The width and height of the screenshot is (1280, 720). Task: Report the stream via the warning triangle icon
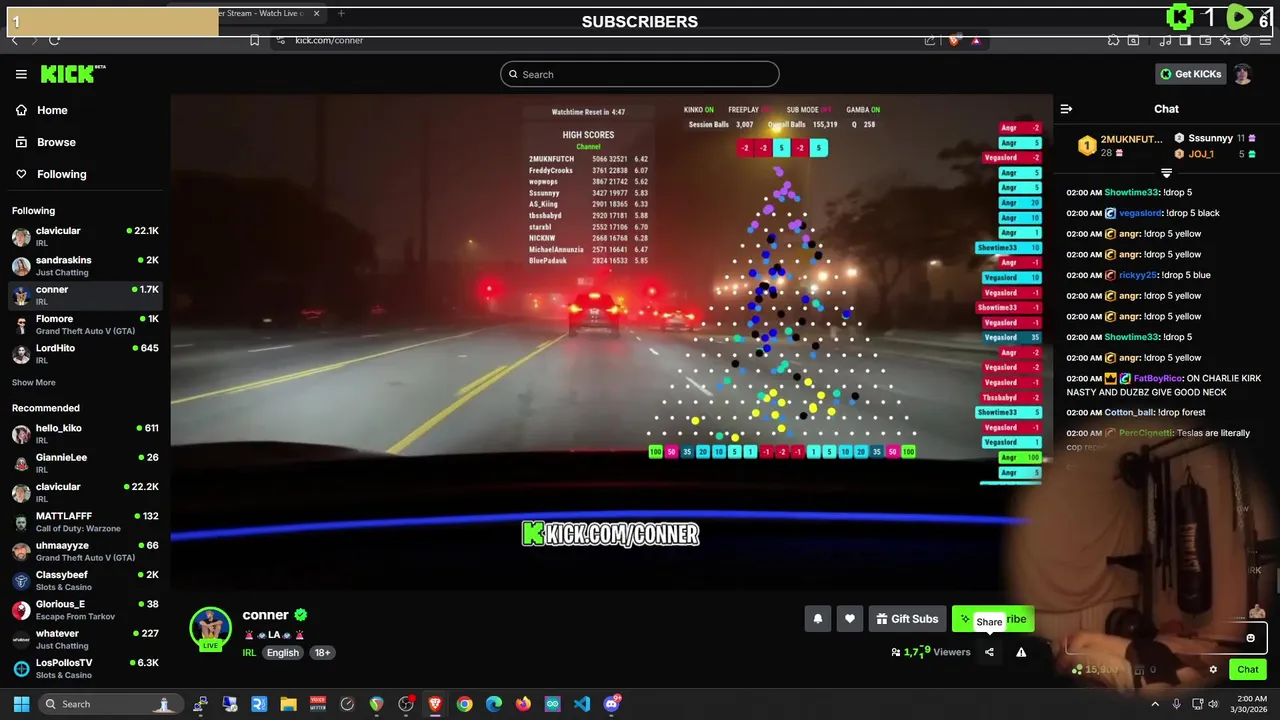tap(1021, 652)
